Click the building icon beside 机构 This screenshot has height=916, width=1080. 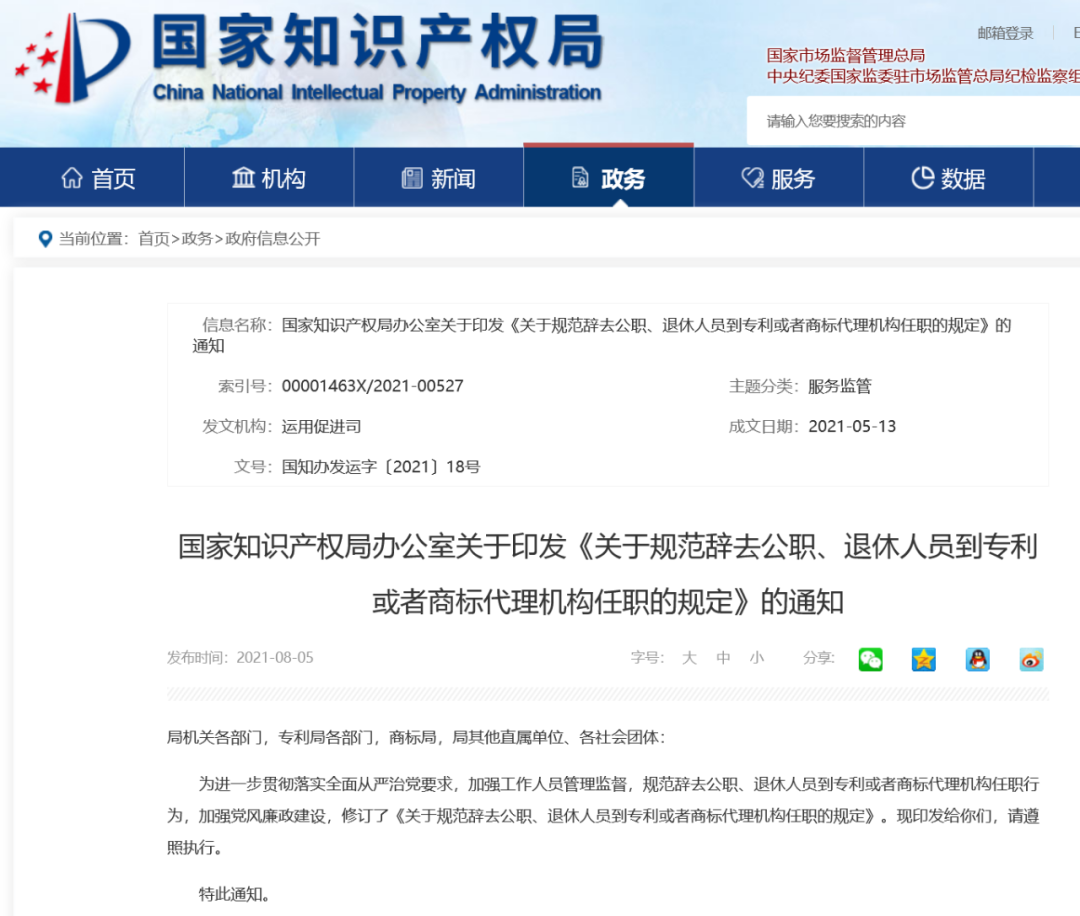pos(242,178)
